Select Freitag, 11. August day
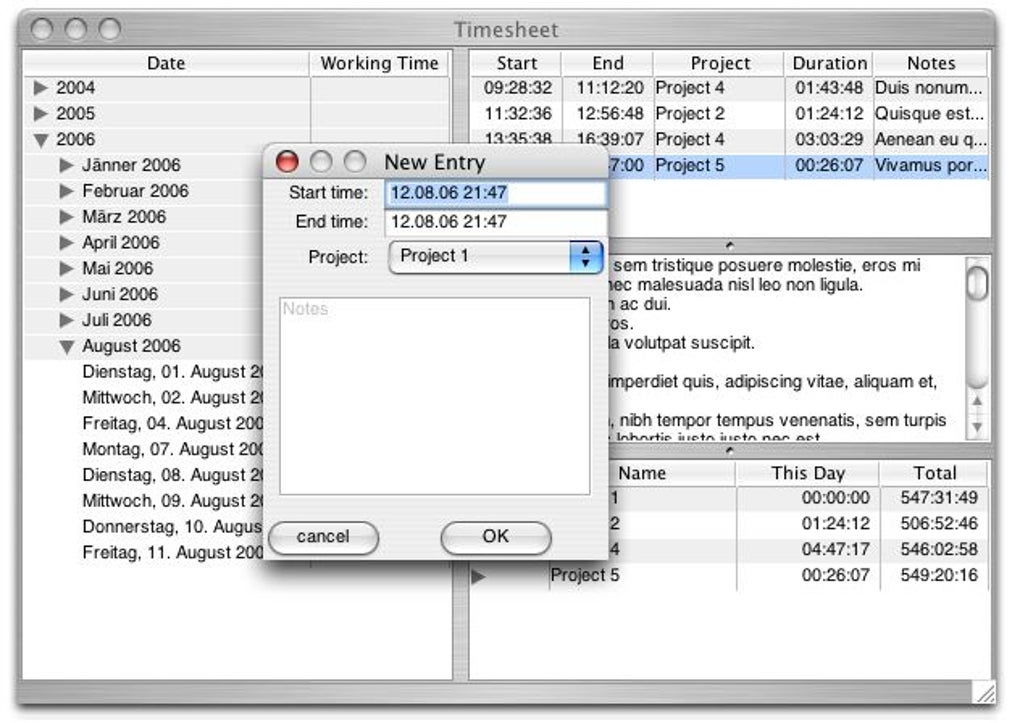Viewport: 1020px width, 723px height. [172, 552]
